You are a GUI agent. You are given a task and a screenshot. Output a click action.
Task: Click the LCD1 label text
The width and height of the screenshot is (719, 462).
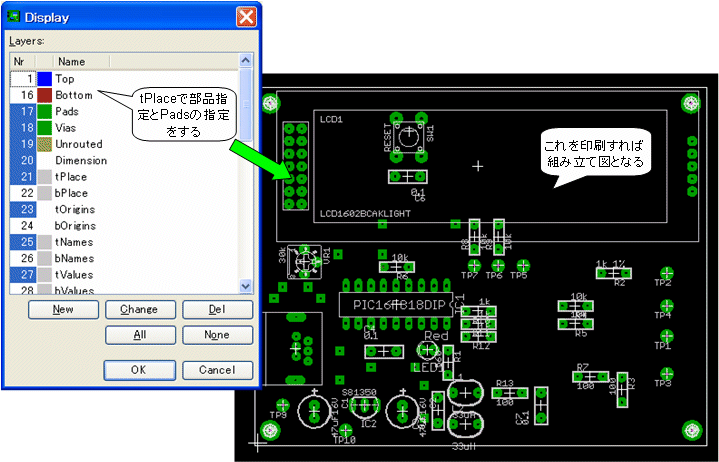[332, 120]
